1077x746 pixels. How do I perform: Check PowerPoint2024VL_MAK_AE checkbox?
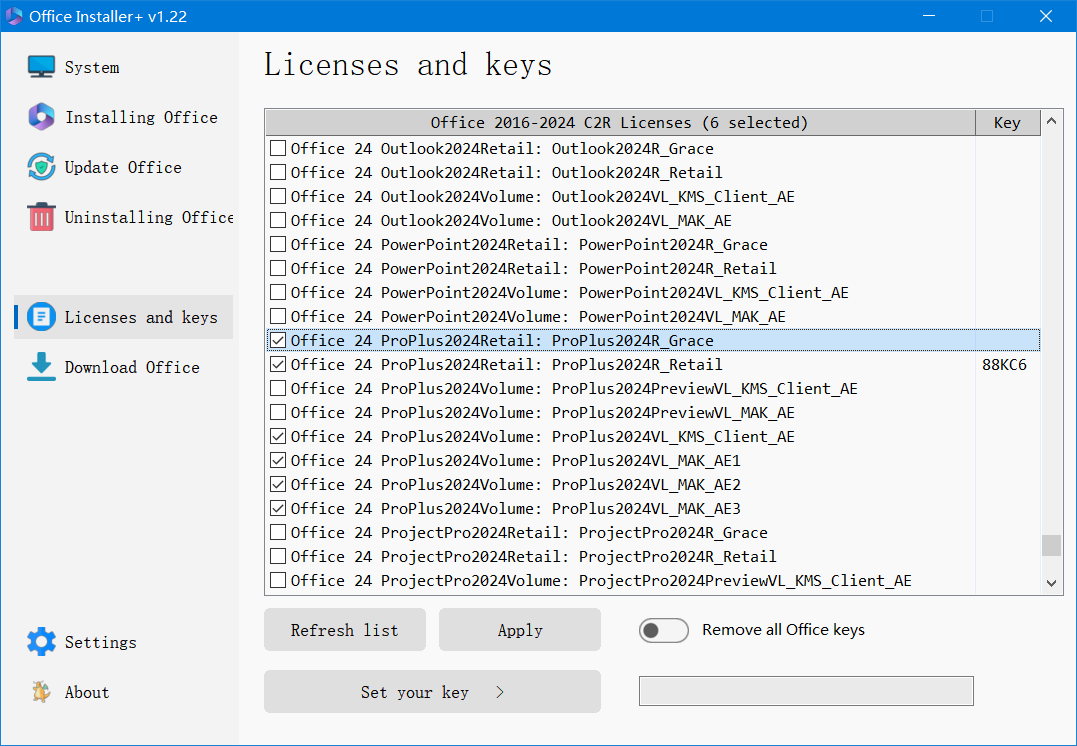coord(278,317)
